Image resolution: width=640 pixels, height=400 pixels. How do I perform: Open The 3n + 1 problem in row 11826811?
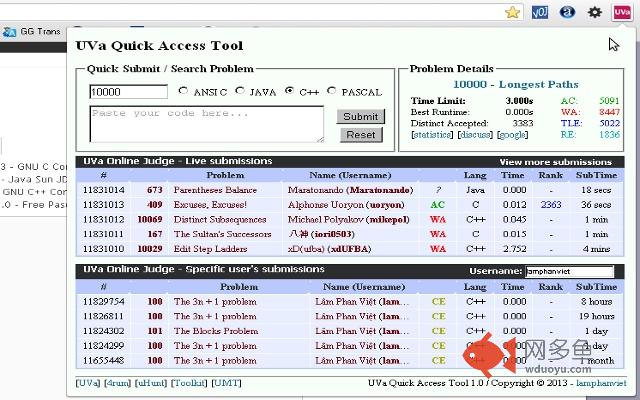(x=215, y=316)
